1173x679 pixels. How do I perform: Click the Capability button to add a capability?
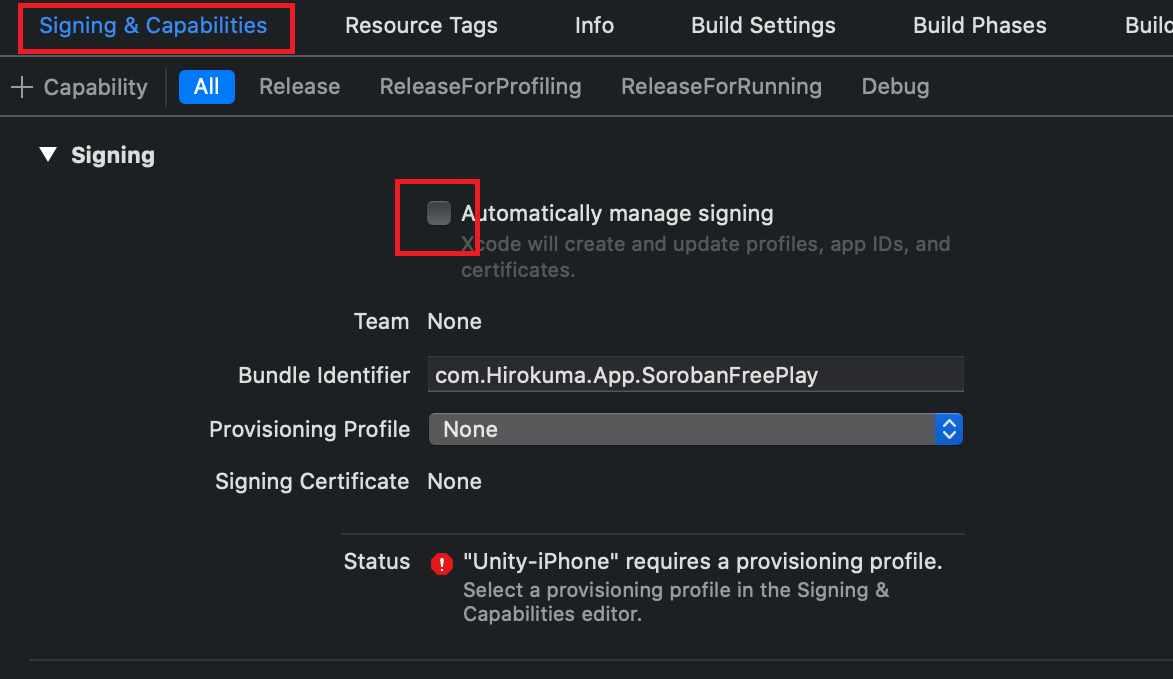click(80, 87)
